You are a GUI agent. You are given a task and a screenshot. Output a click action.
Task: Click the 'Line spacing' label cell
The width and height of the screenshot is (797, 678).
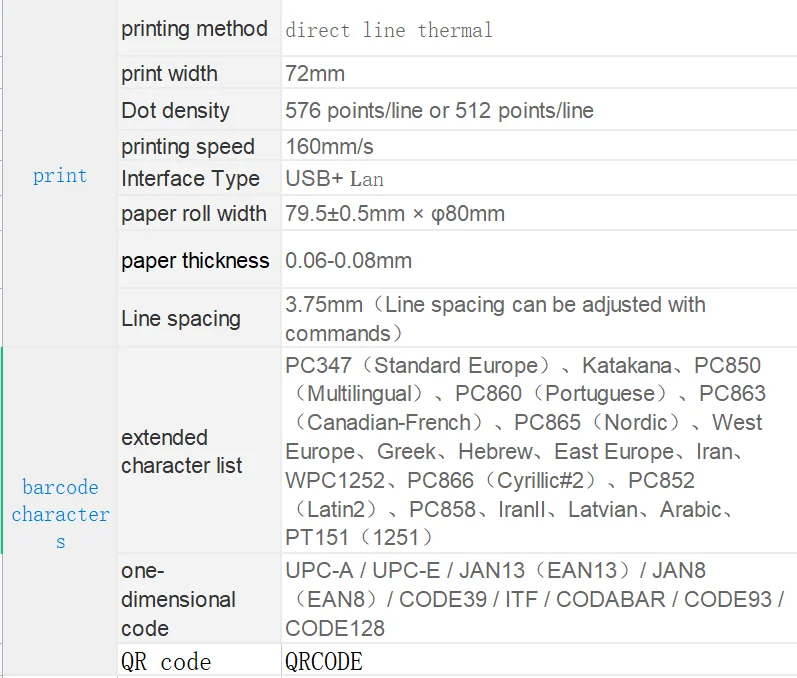181,319
